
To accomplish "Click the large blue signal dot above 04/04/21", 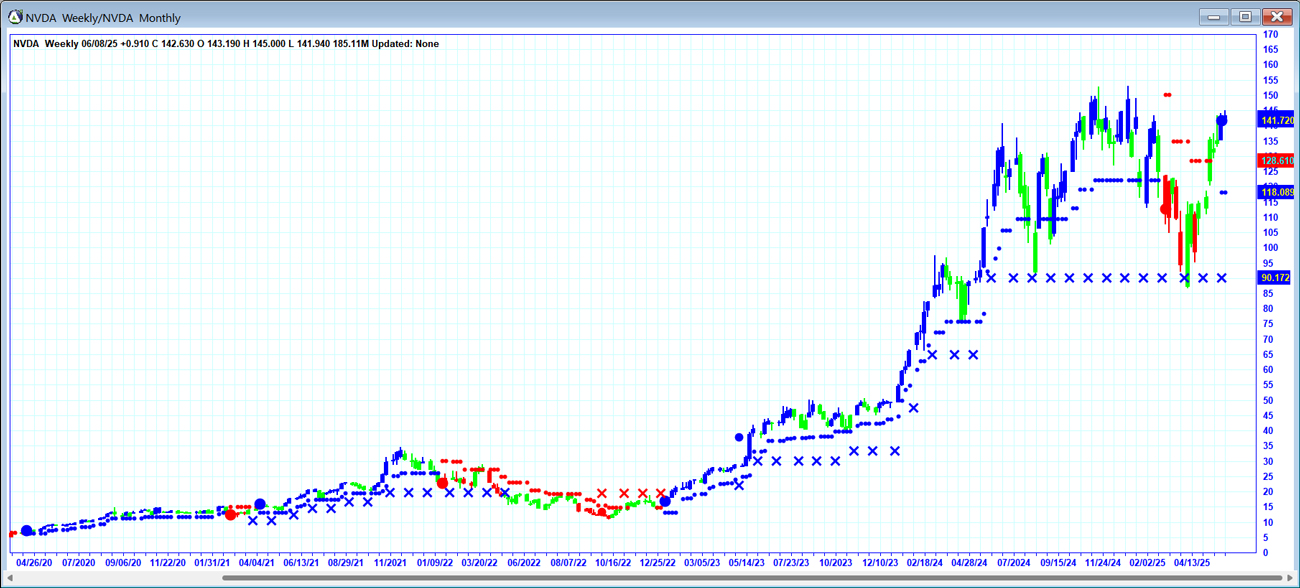I will pos(260,505).
